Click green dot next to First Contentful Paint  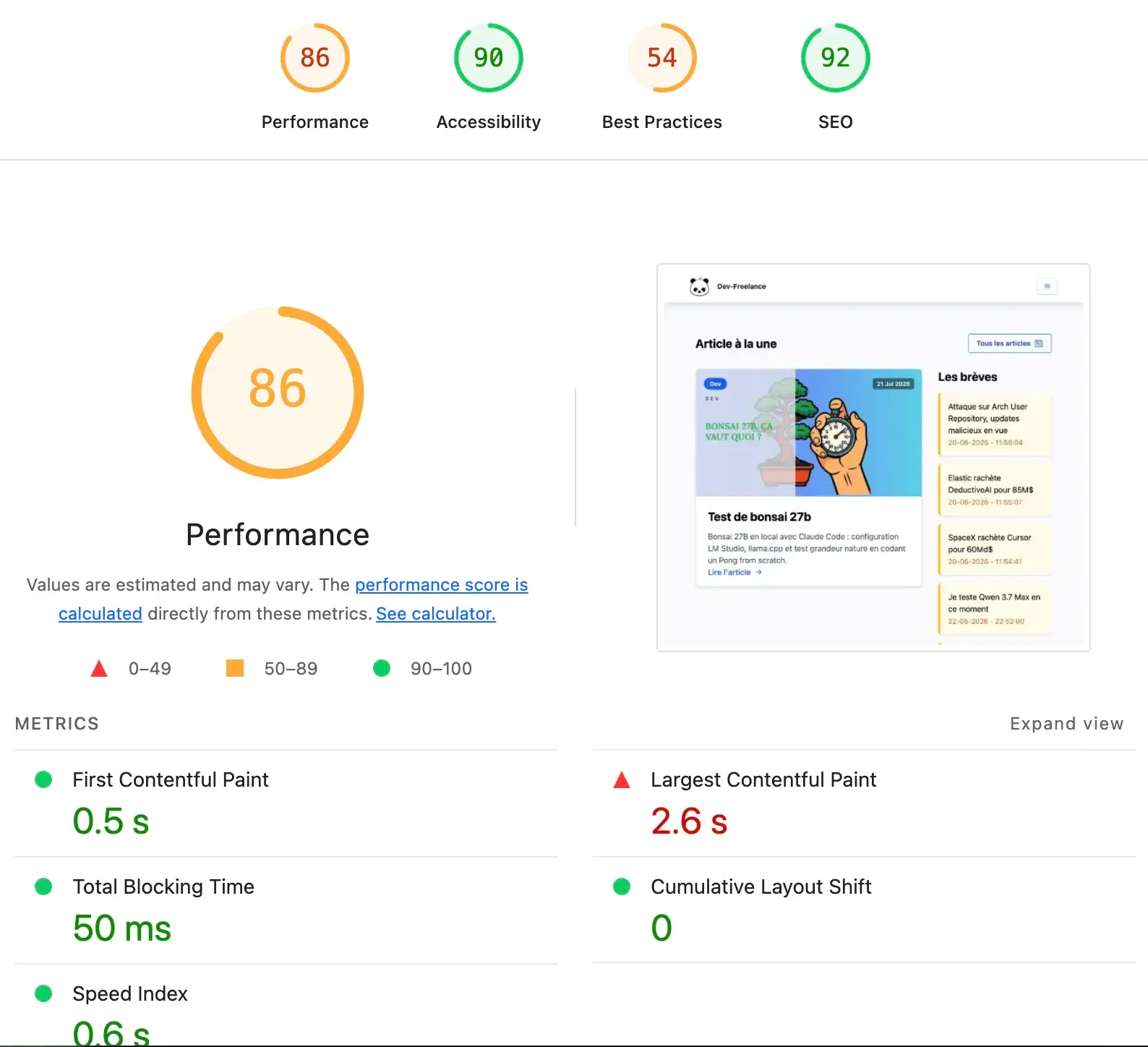(x=43, y=779)
